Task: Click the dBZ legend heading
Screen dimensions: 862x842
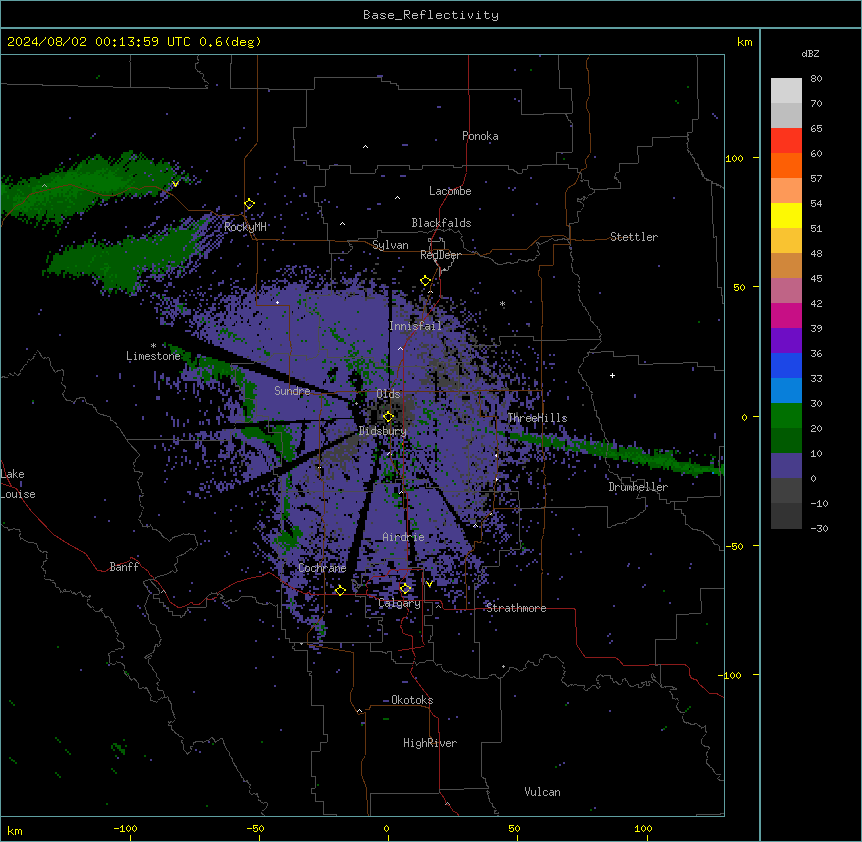Action: coord(810,54)
